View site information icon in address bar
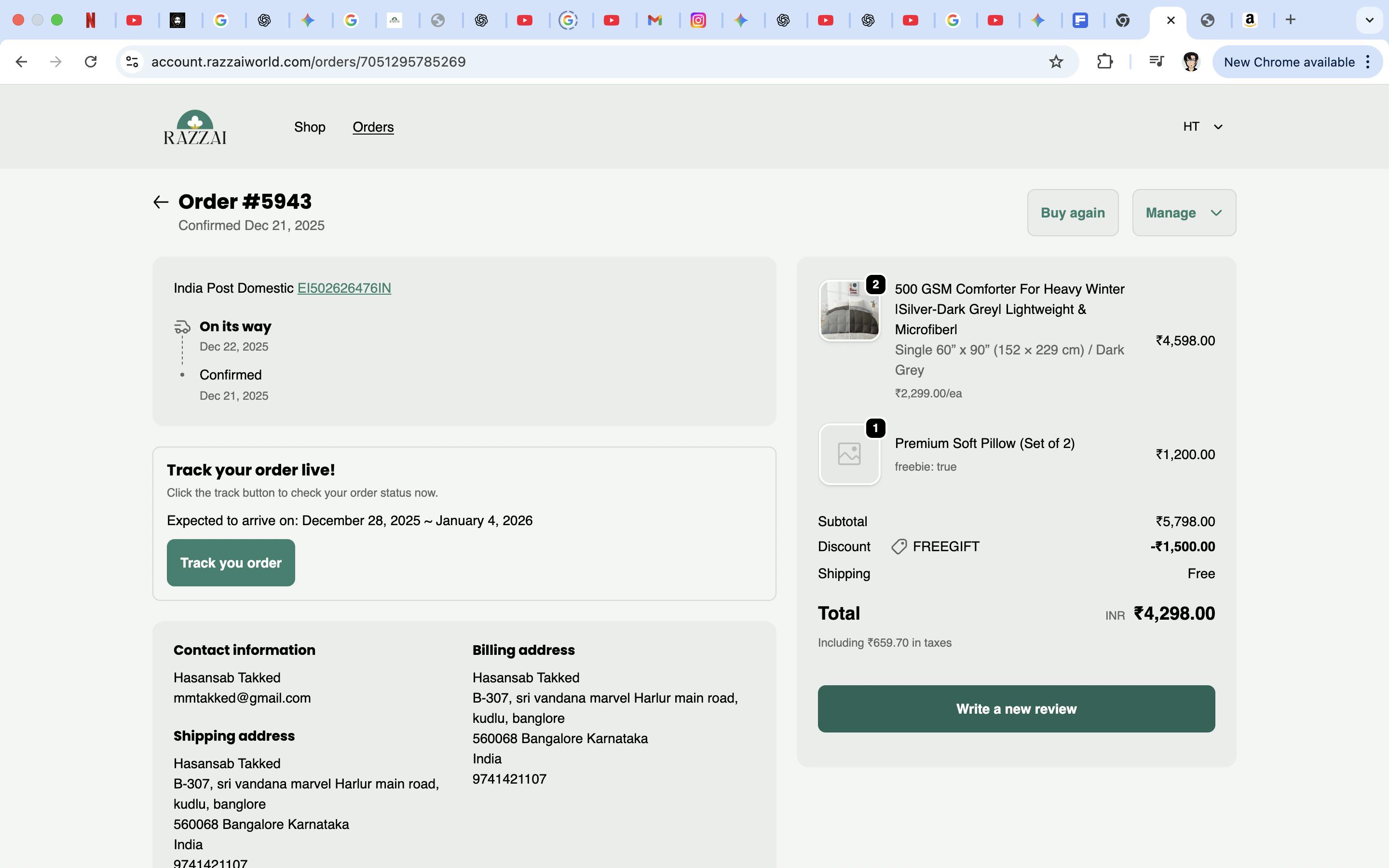 click(x=132, y=62)
